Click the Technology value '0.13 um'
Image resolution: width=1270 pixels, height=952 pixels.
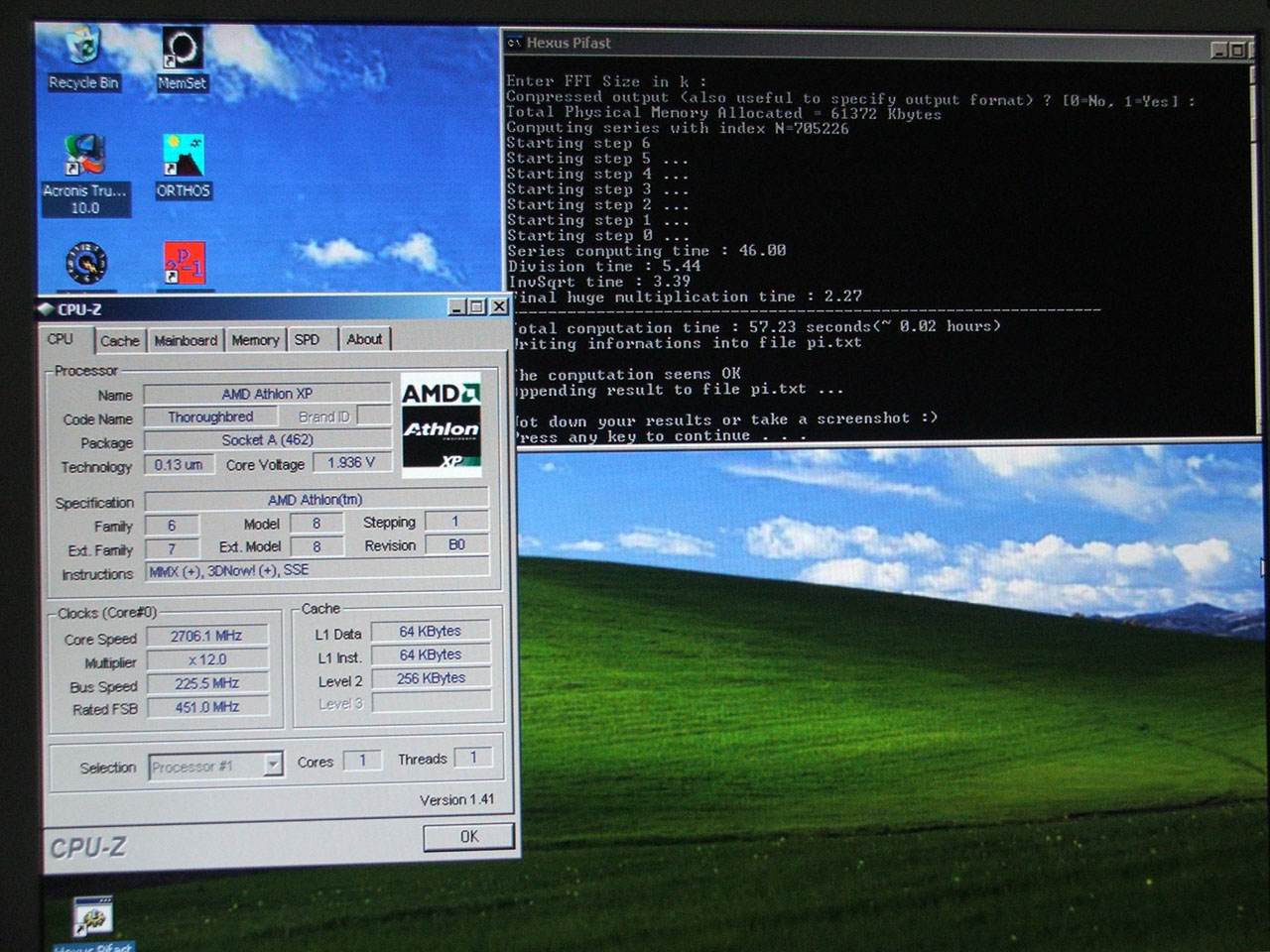point(179,464)
